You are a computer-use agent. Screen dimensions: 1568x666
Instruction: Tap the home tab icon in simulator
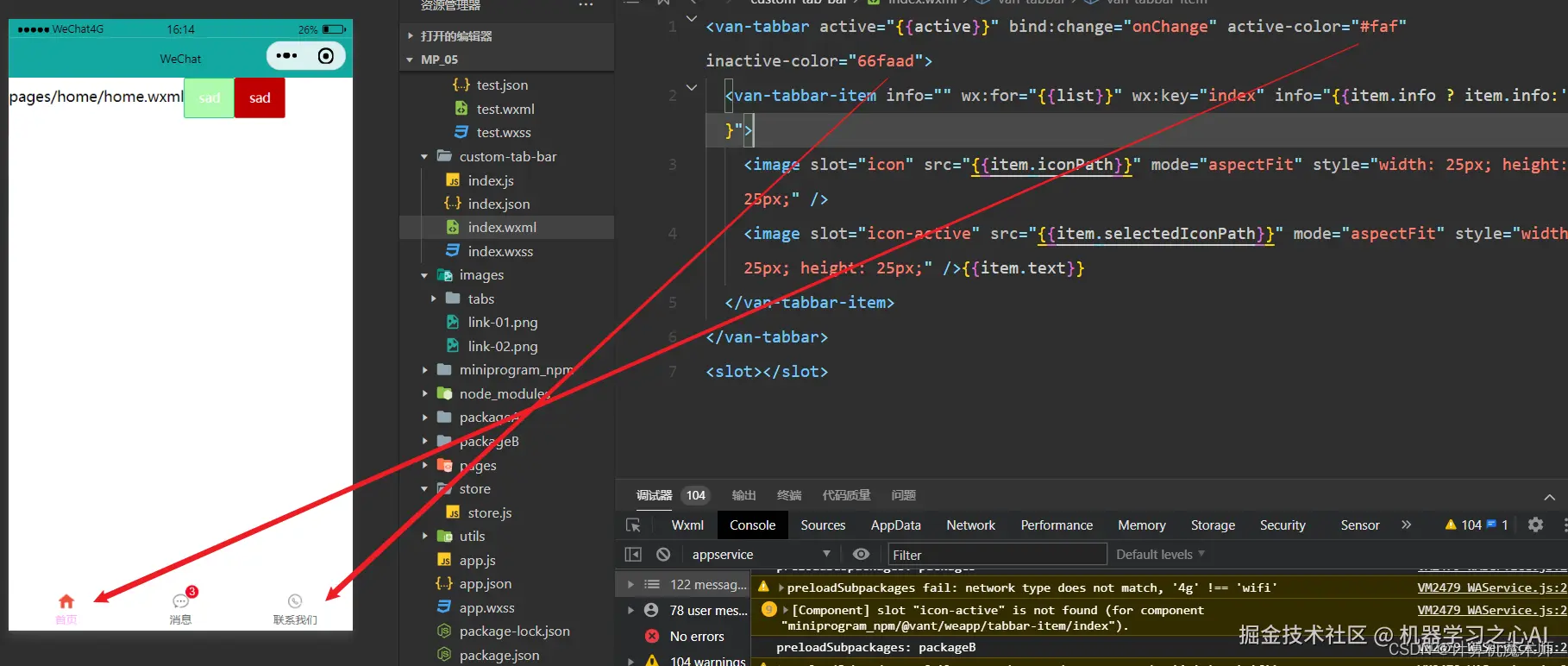coord(66,601)
